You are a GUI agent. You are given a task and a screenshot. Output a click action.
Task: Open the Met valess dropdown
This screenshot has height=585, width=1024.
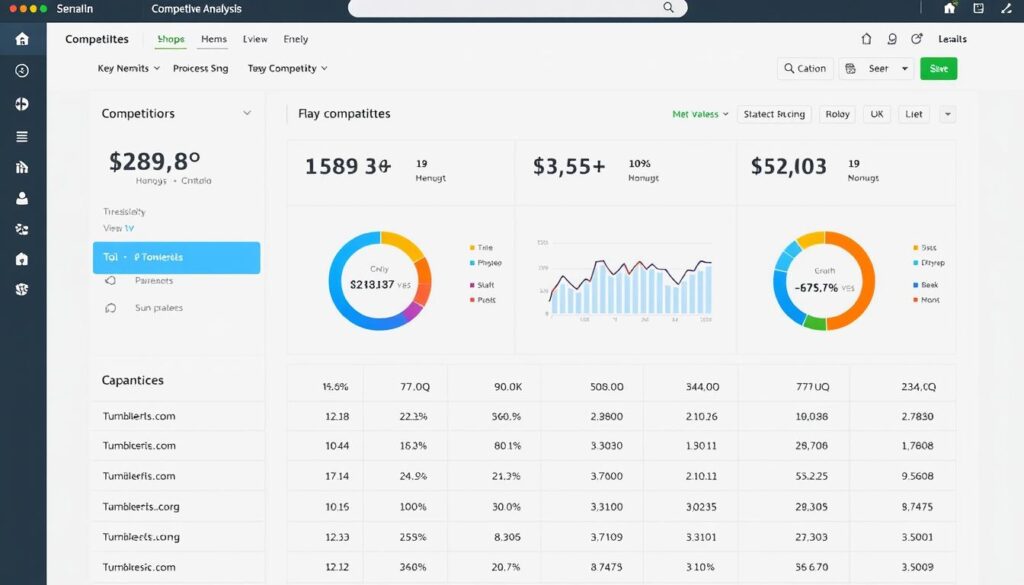[x=700, y=114]
